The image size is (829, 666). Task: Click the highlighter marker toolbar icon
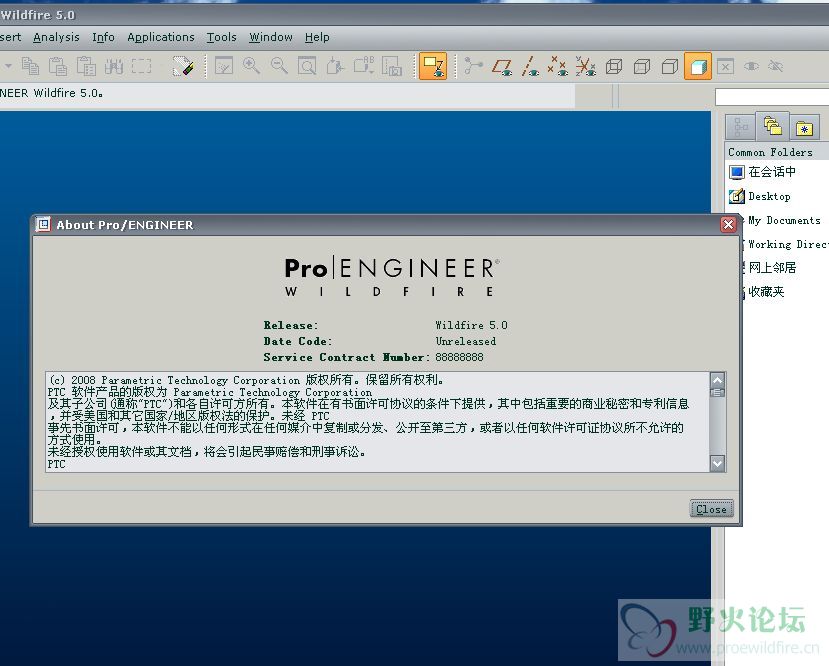click(x=183, y=66)
